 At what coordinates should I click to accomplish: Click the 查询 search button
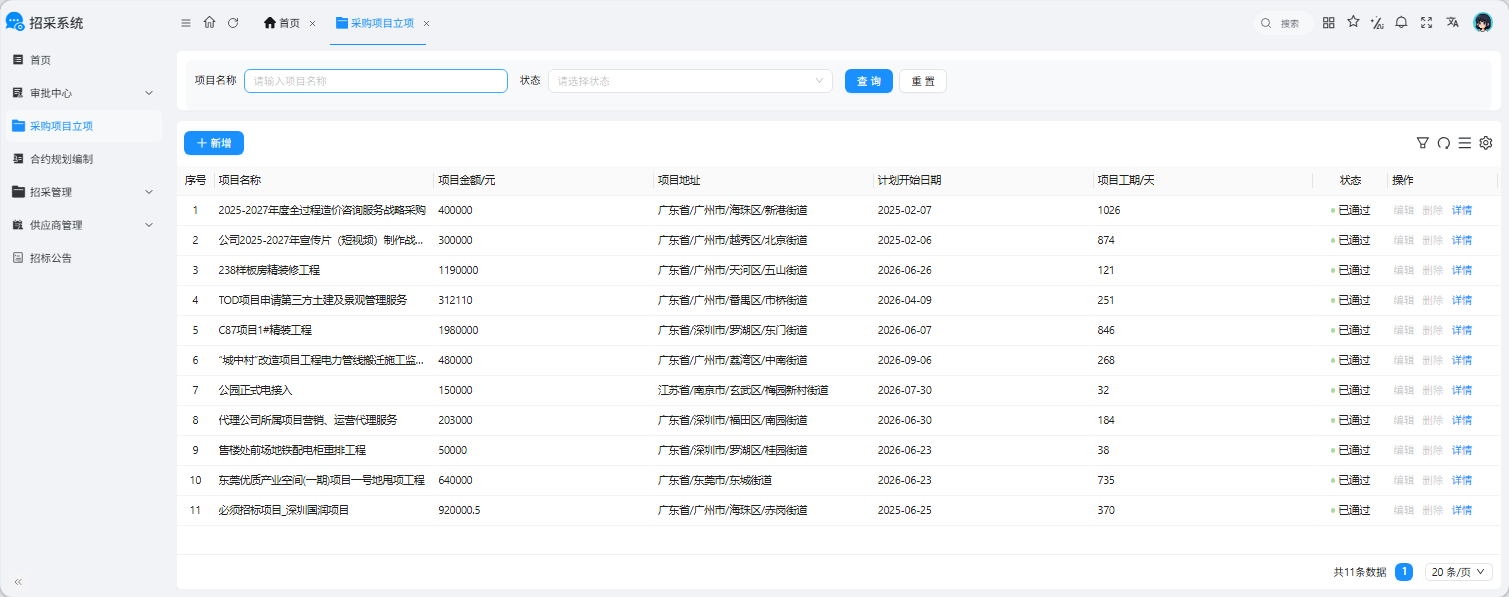(x=869, y=81)
